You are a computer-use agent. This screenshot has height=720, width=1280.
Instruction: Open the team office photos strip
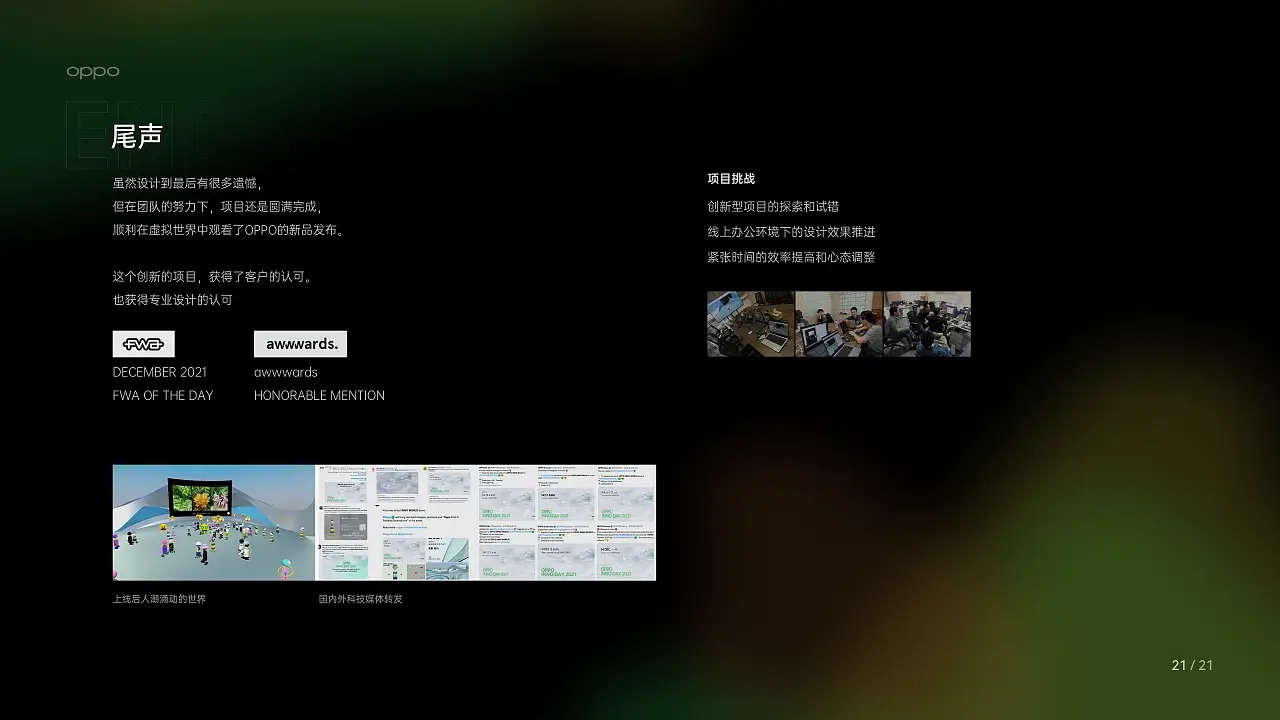point(839,324)
